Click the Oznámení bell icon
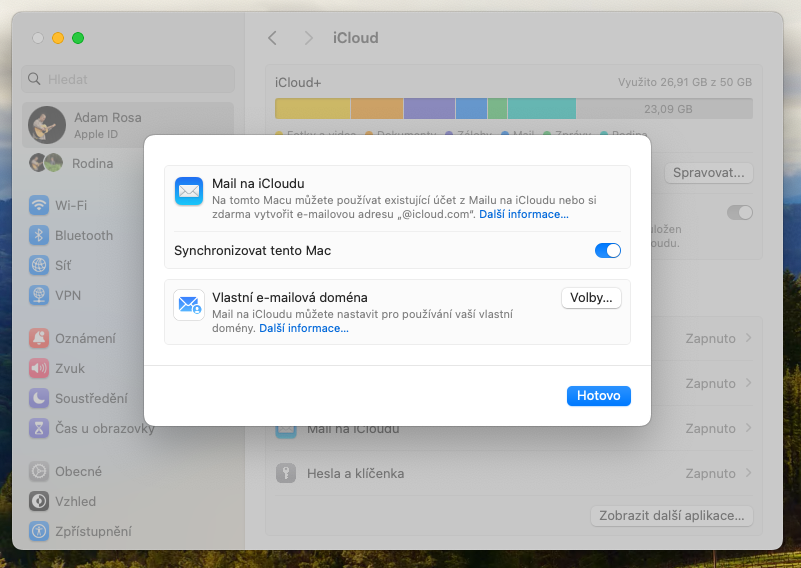The height and width of the screenshot is (568, 801). pos(39,338)
